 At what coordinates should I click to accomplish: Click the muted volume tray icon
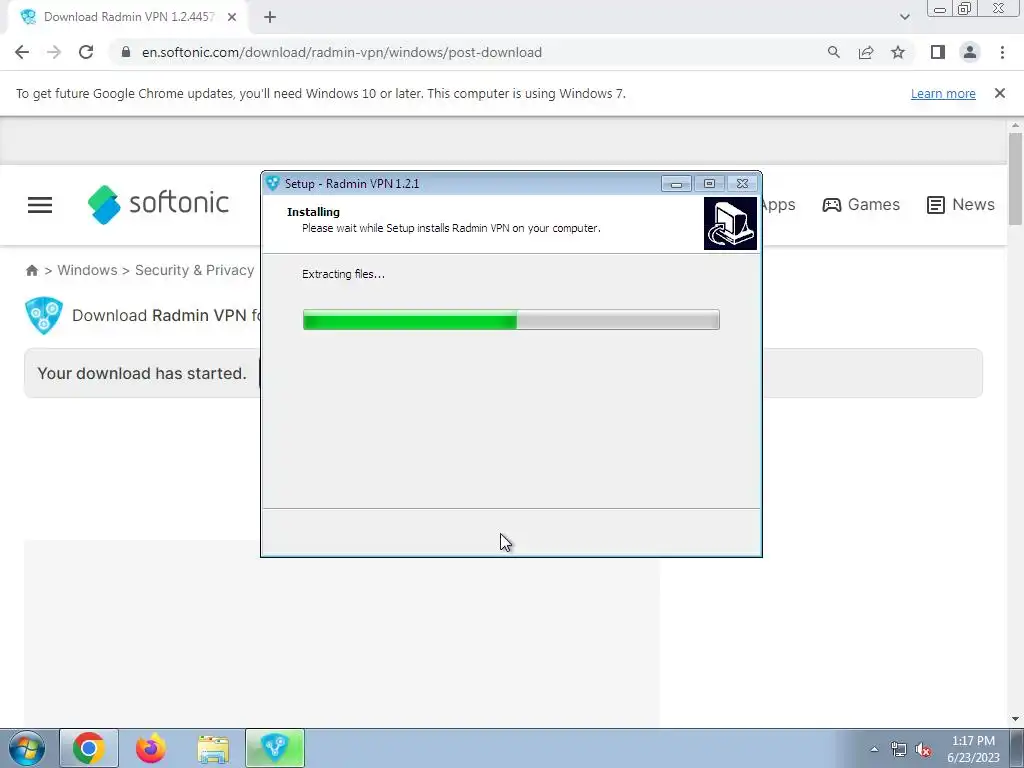[x=923, y=749]
